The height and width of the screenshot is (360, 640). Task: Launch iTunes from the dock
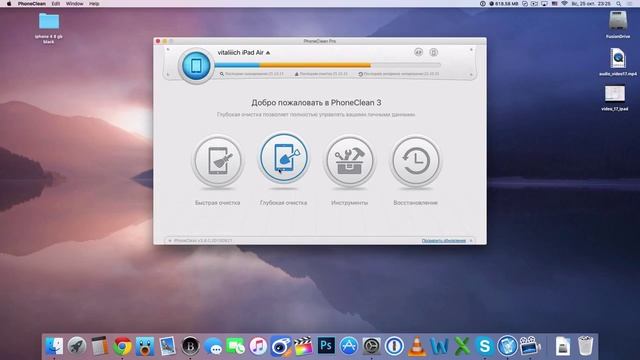258,346
